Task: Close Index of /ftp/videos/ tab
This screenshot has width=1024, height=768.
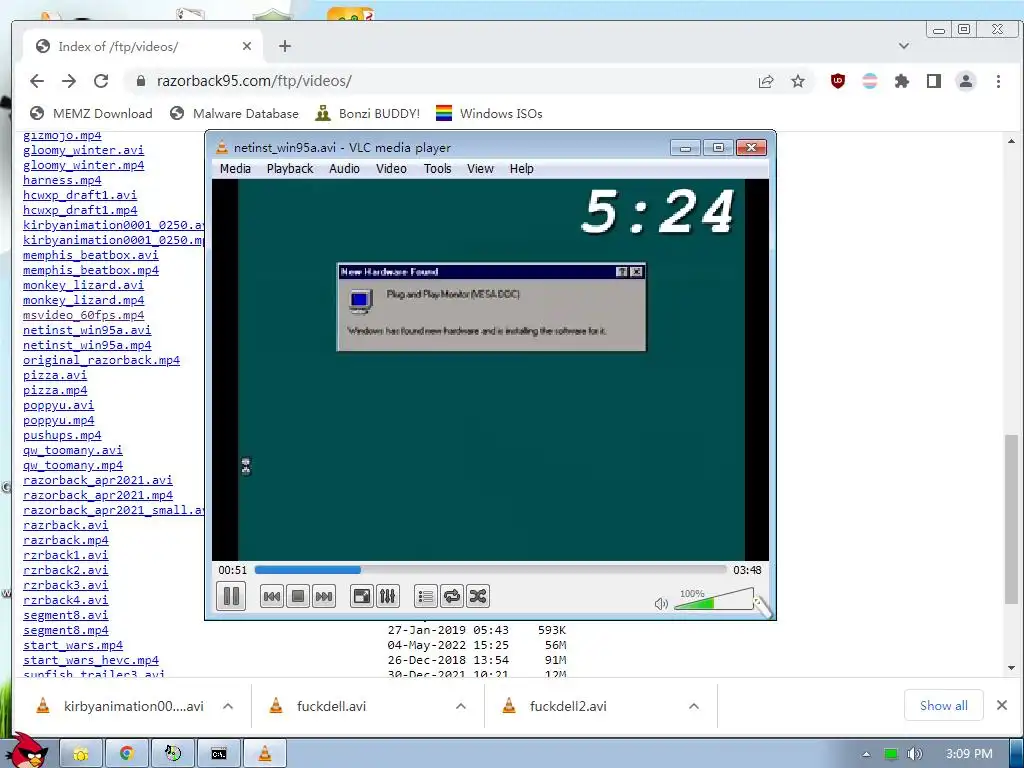Action: [x=246, y=46]
